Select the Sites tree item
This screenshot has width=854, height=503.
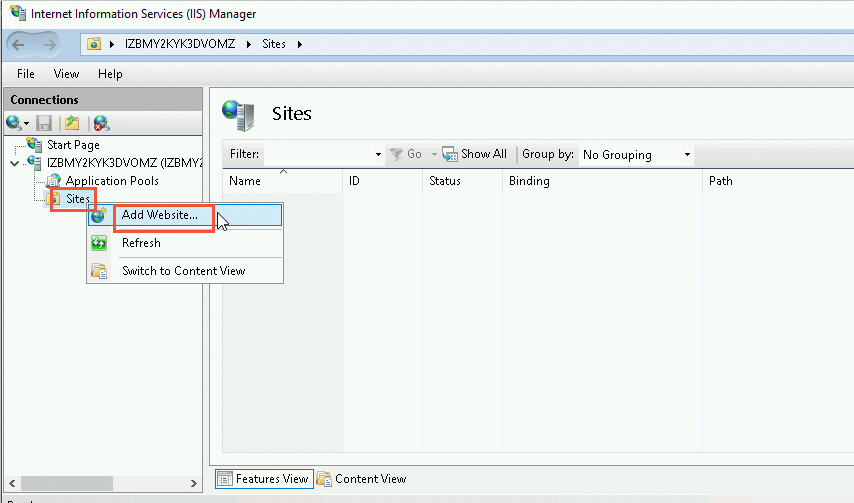[77, 199]
